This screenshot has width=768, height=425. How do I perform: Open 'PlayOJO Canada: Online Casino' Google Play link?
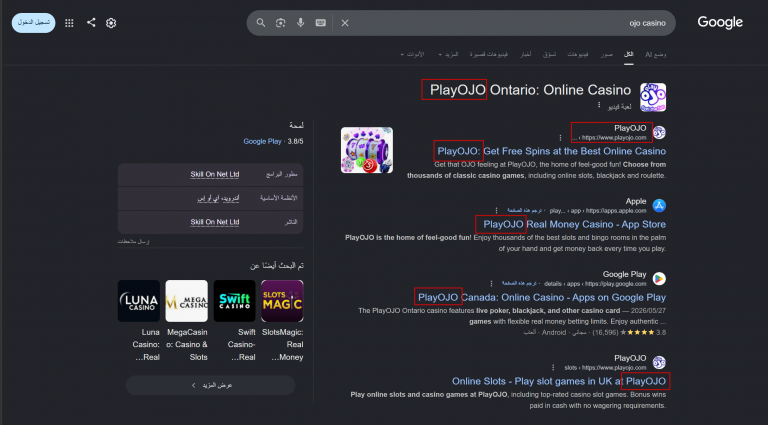point(542,297)
